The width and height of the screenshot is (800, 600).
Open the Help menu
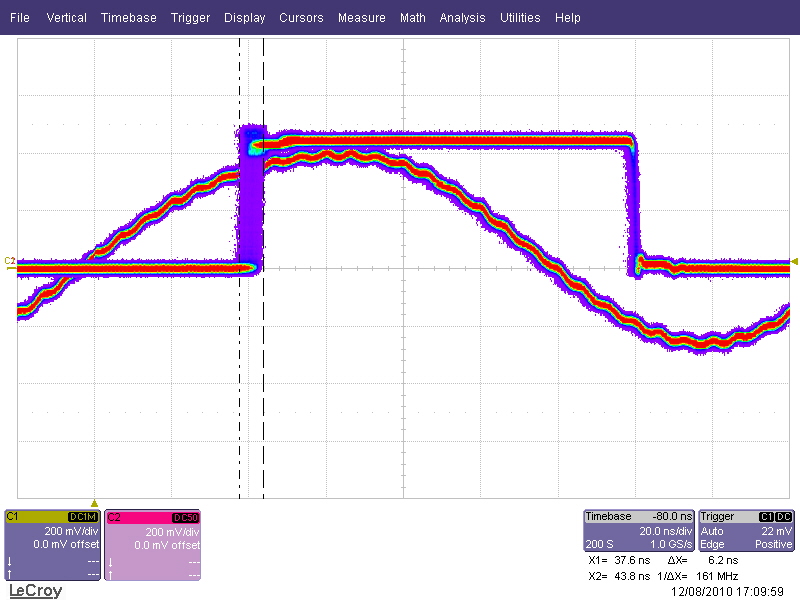tap(568, 18)
